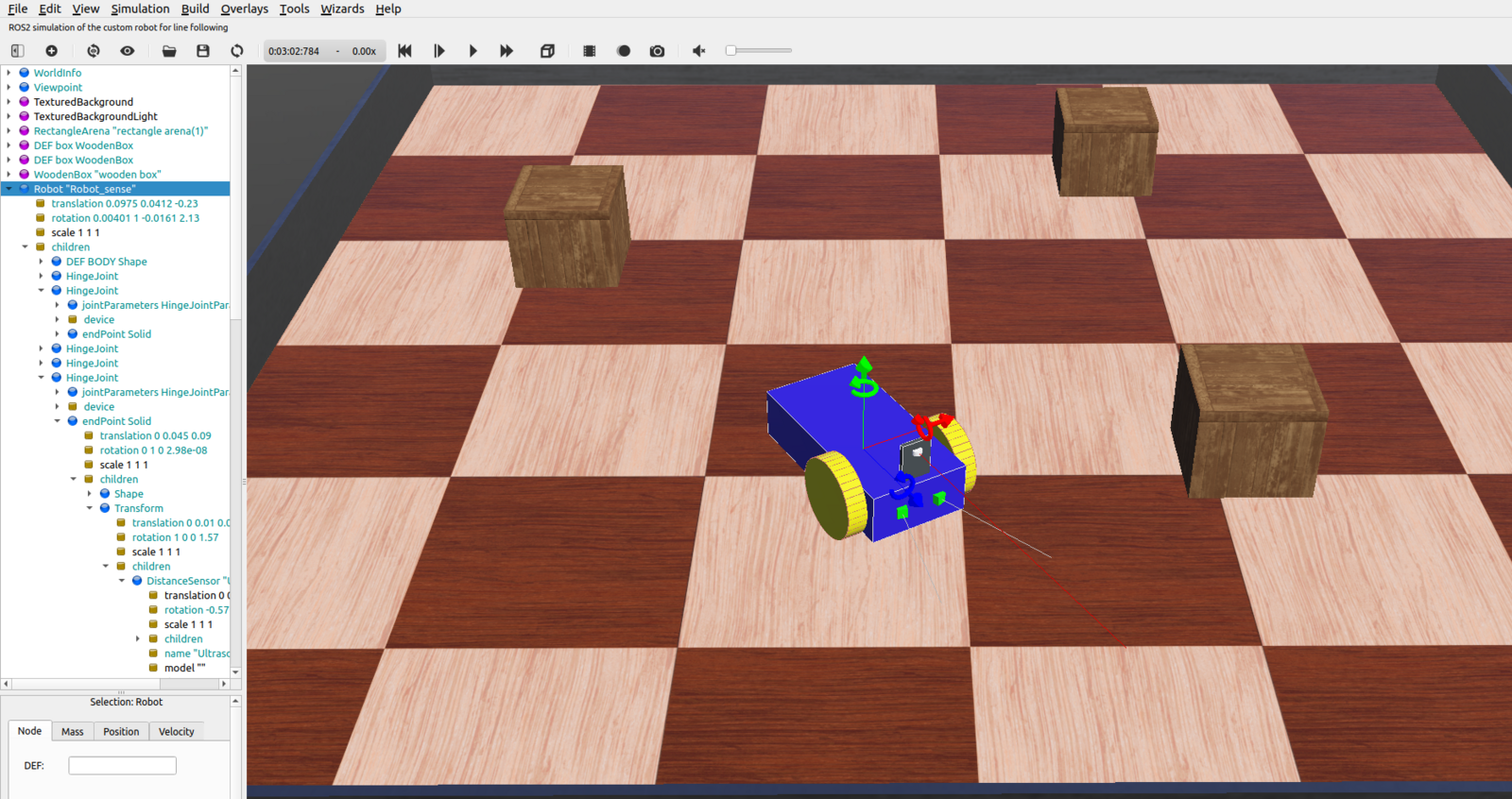Screen dimensions: 1512x799
Task: Reset simulation with the rewind icon
Action: [404, 51]
